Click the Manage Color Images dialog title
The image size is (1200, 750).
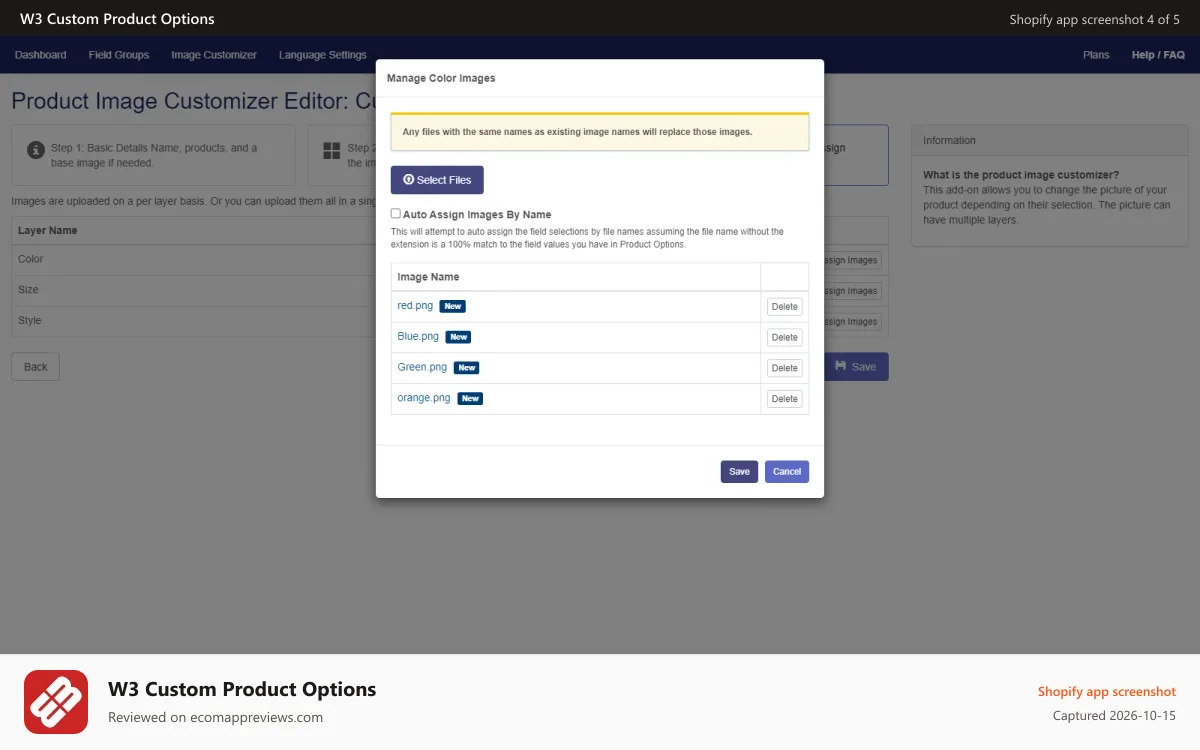coord(441,78)
